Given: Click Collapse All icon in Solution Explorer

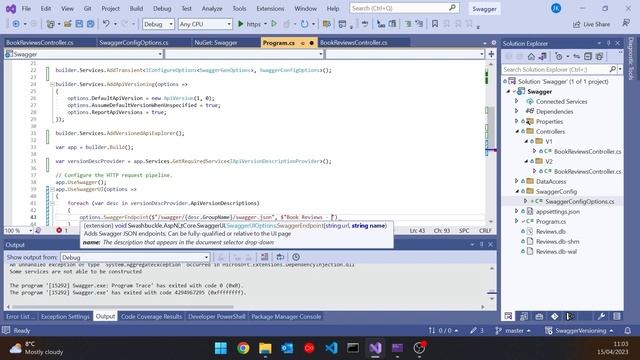Looking at the screenshot, I should pyautogui.click(x=588, y=56).
